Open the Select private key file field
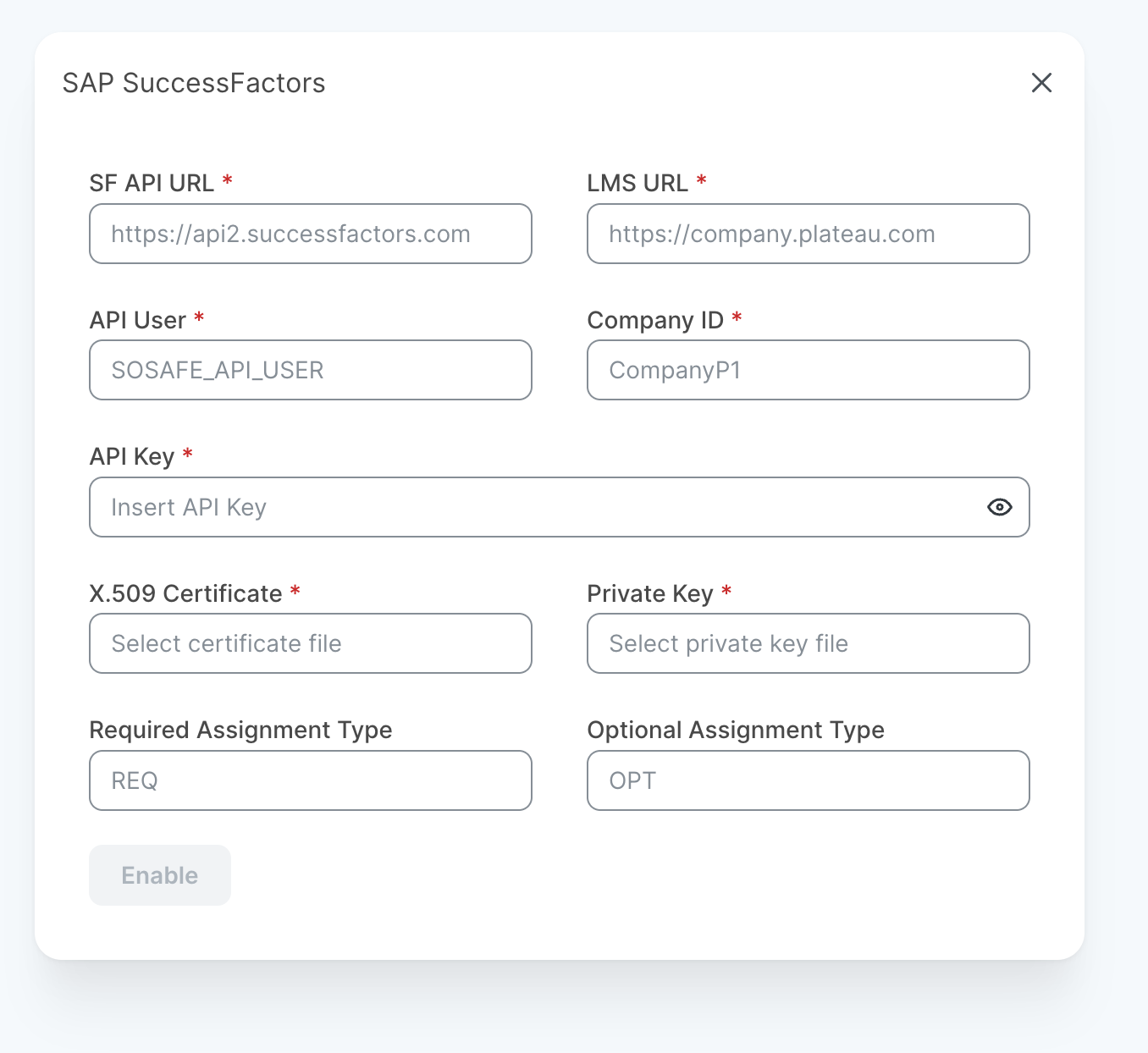Image resolution: width=1148 pixels, height=1053 pixels. 808,643
